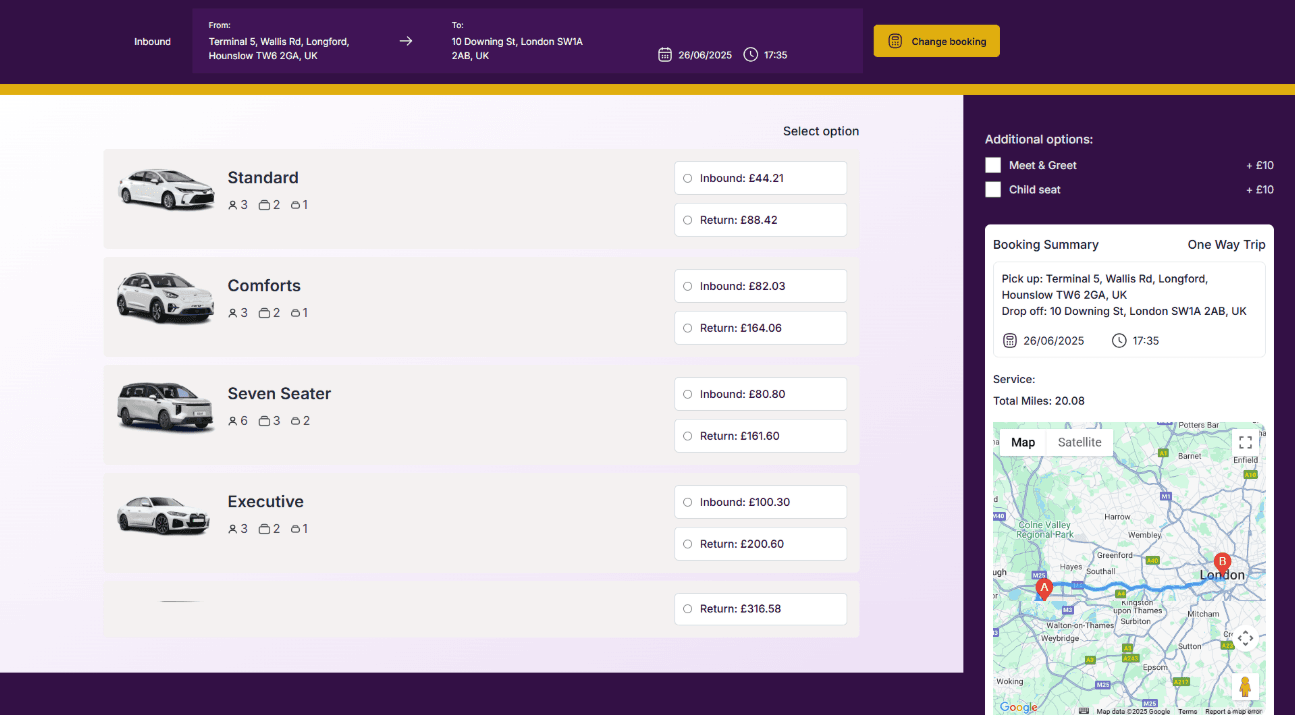This screenshot has width=1295, height=715.
Task: Click the Google logo on the map
Action: [x=1018, y=707]
